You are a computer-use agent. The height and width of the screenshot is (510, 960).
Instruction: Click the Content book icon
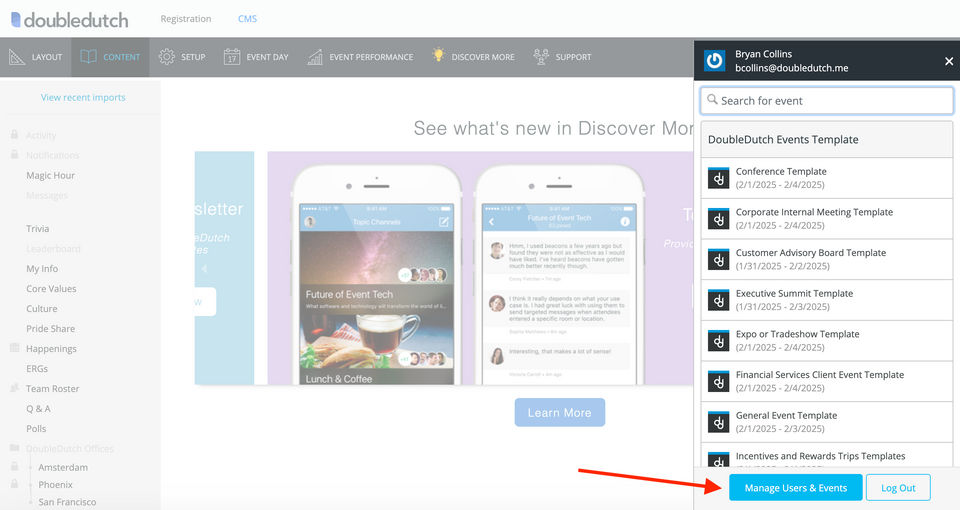(x=88, y=57)
